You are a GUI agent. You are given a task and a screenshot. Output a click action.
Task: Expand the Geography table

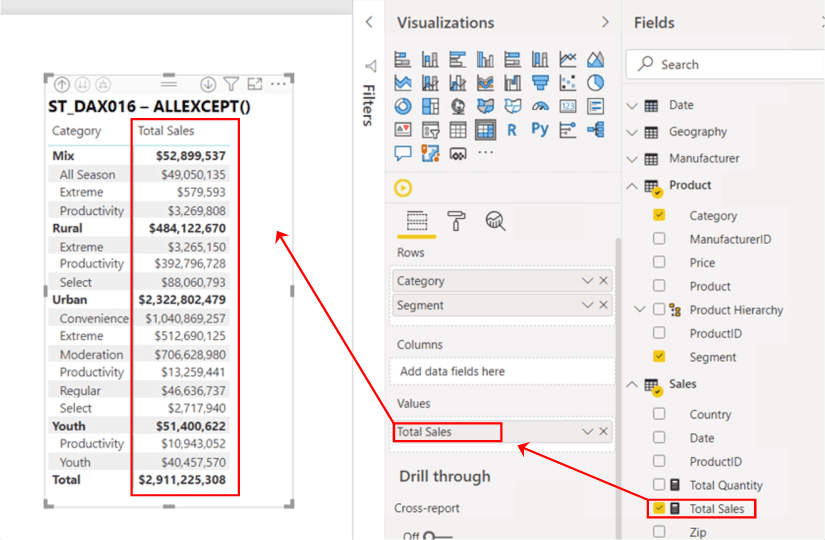click(x=632, y=133)
